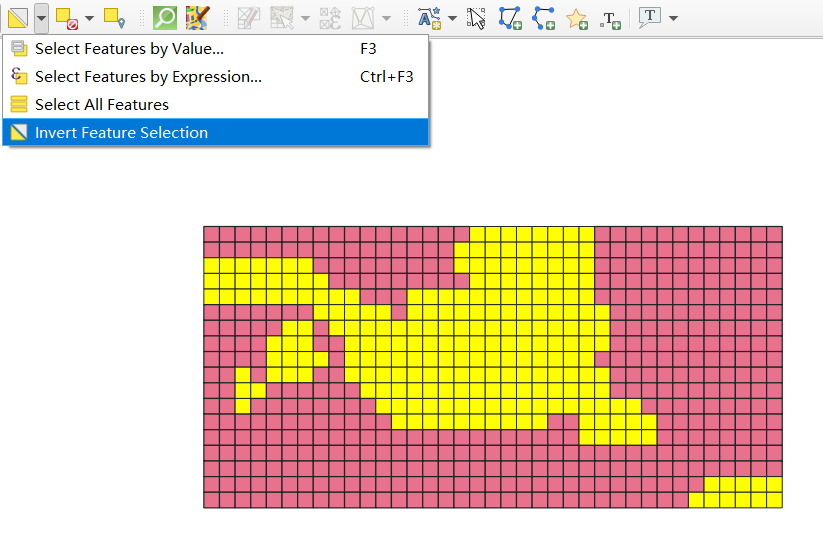
Task: Collapse the selection tools dropdown arrow
Action: [x=41, y=18]
